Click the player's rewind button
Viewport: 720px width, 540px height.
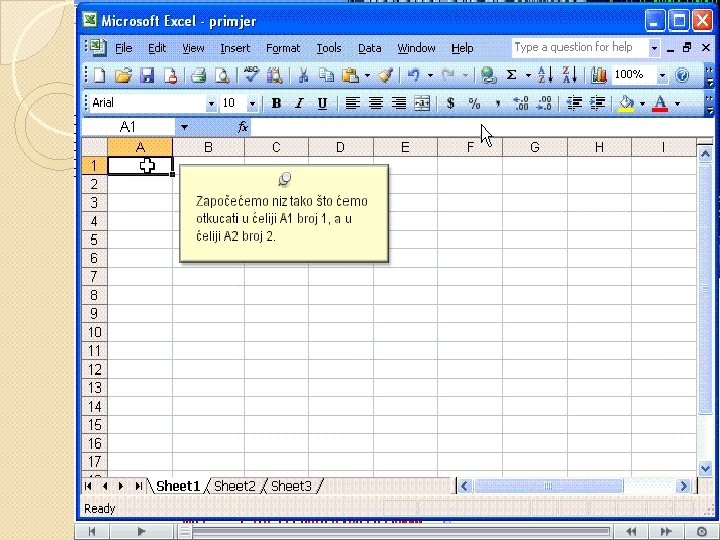[632, 532]
